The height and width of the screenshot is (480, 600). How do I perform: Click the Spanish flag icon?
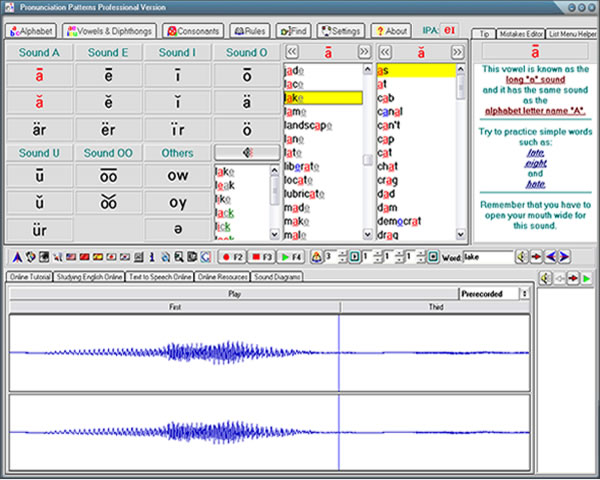(98, 257)
